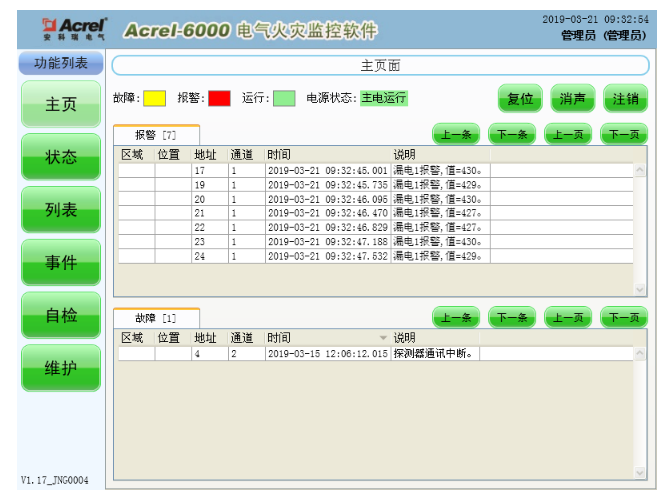Select the 报警 [7] tab
The image size is (668, 498).
156,134
